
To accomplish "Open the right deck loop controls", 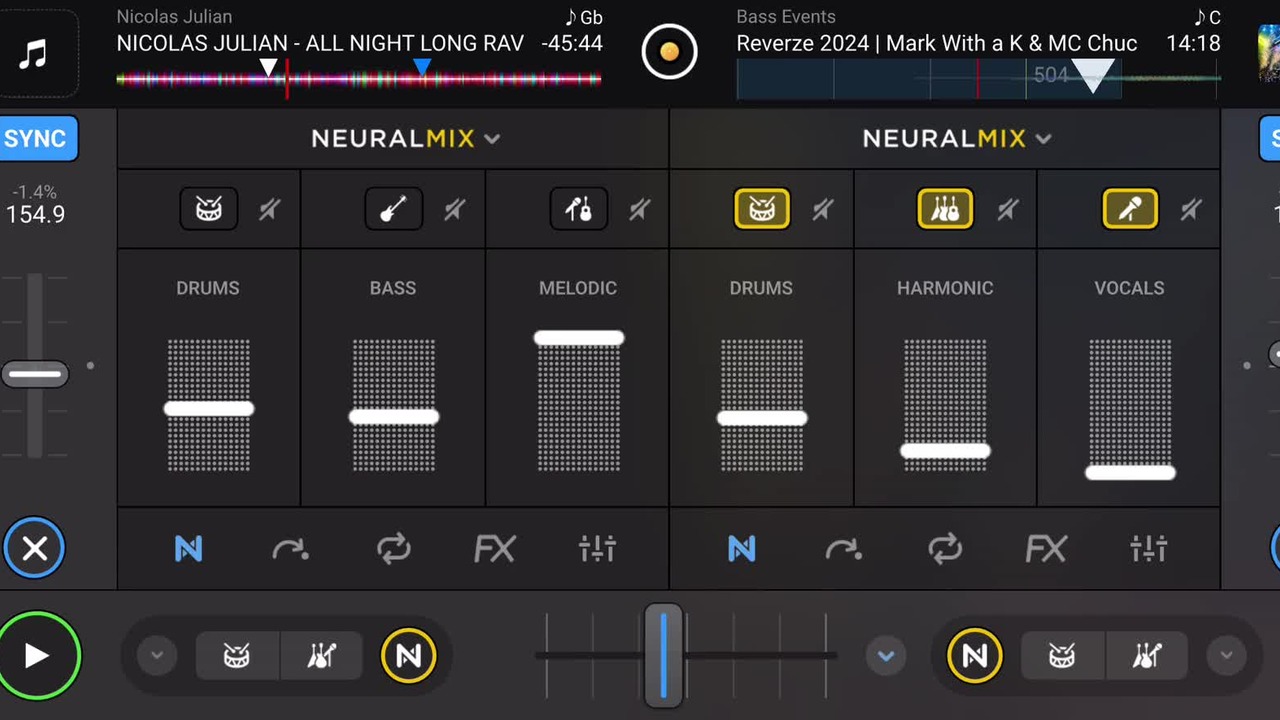I will pos(945,549).
